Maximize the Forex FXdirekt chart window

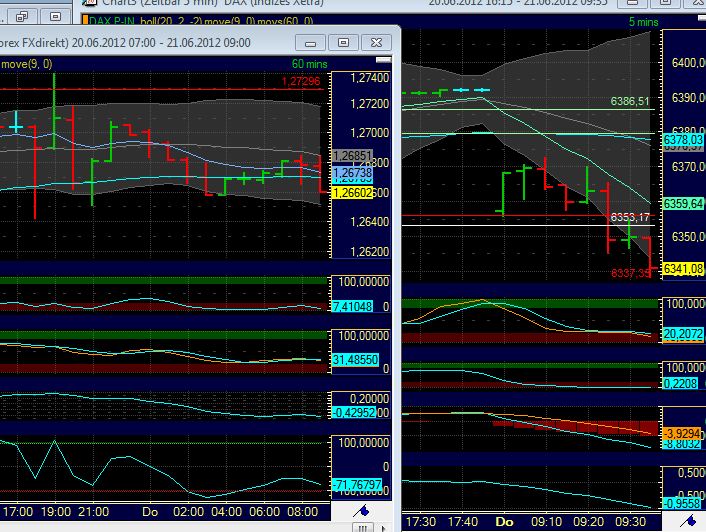pos(343,43)
